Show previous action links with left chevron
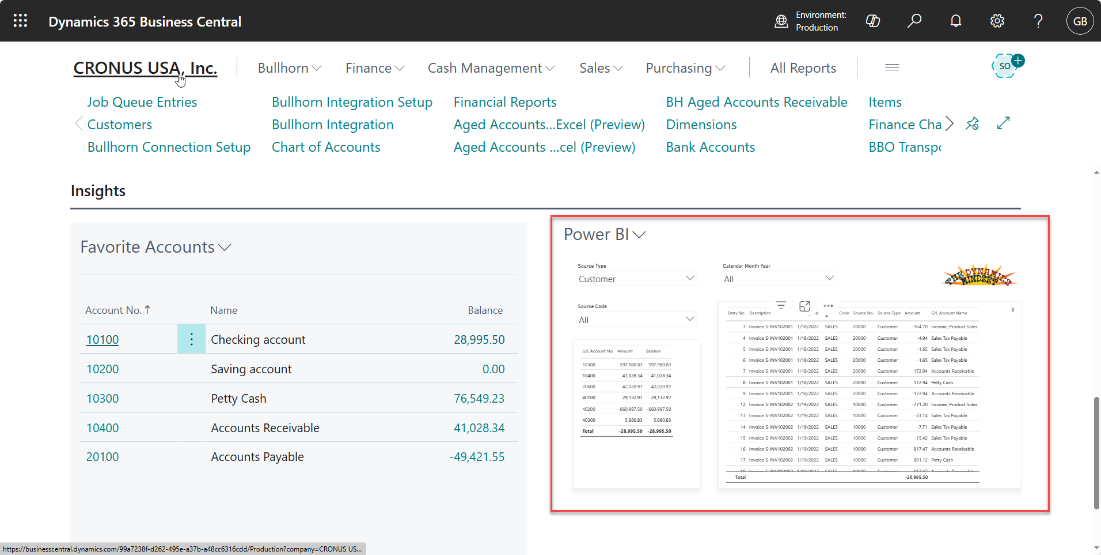This screenshot has height=555, width=1101. tap(78, 124)
